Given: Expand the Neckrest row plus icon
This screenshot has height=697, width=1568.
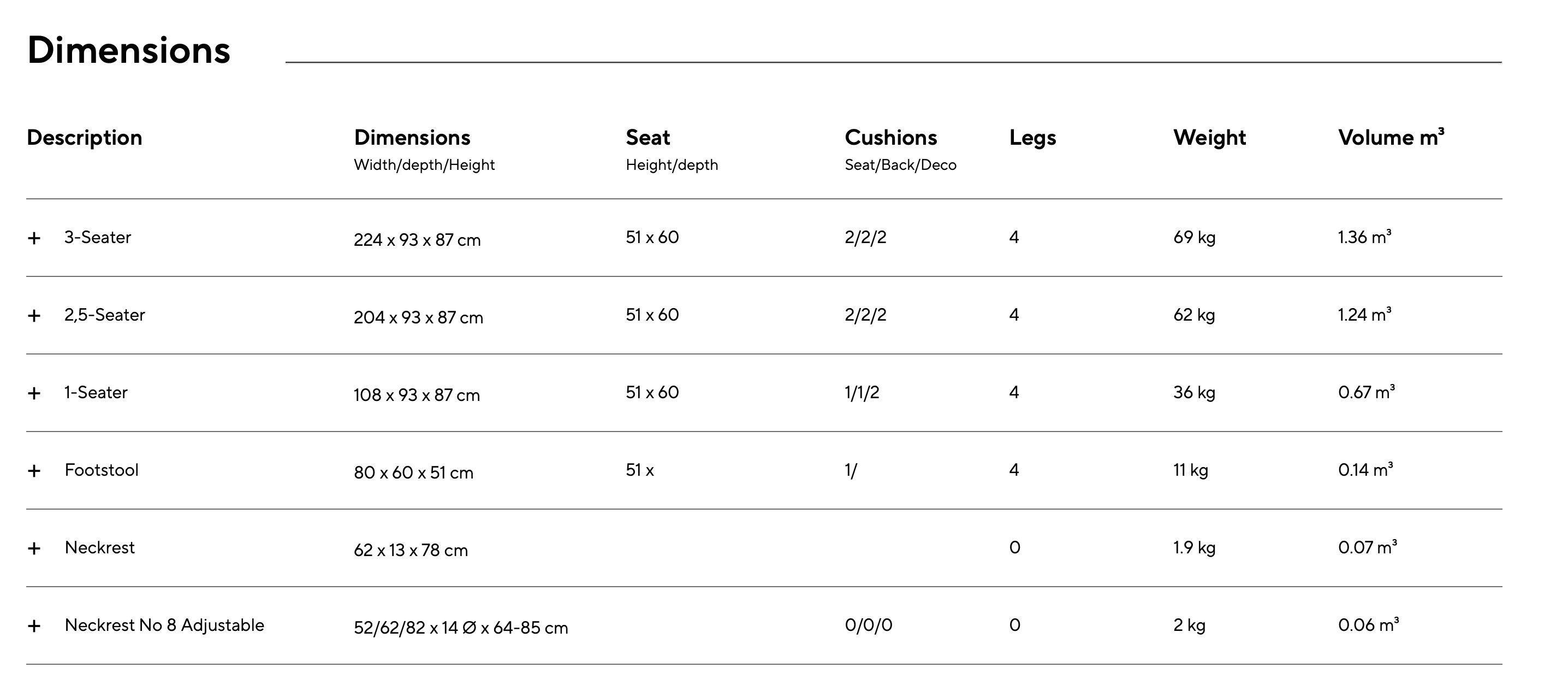Looking at the screenshot, I should (x=34, y=548).
